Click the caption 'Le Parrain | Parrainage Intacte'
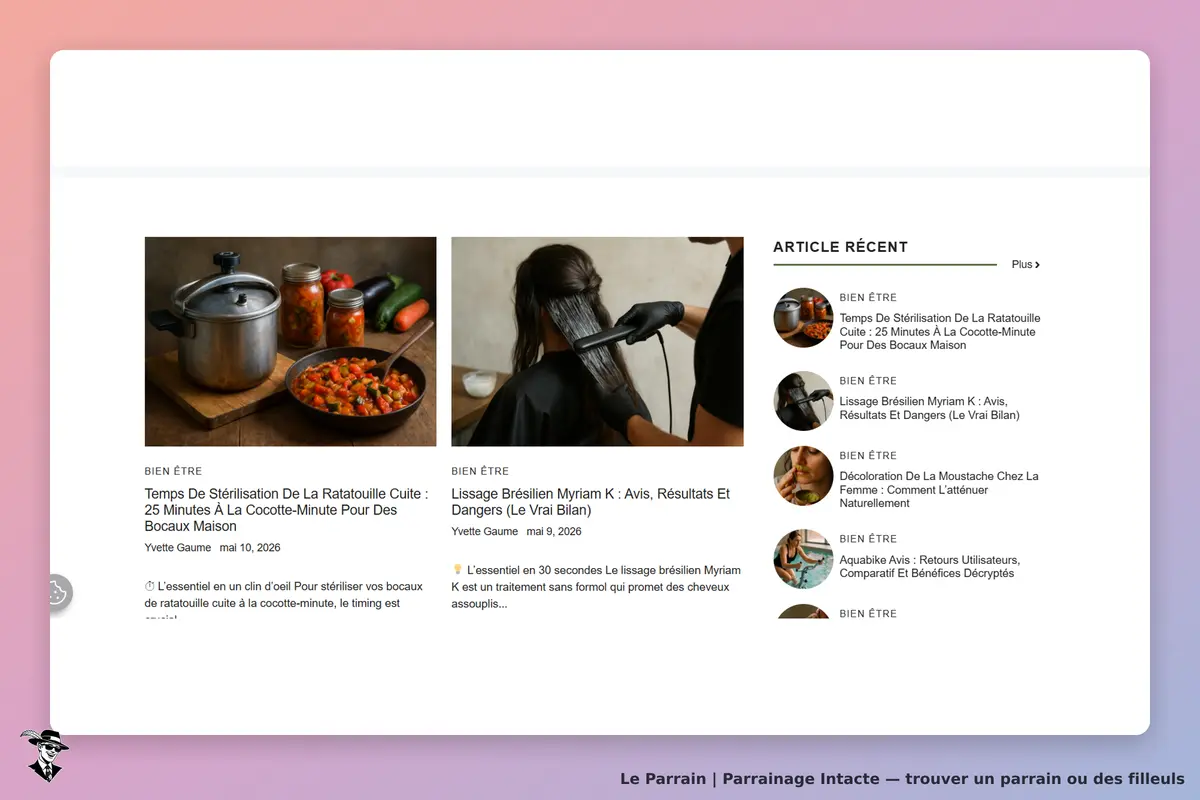The width and height of the screenshot is (1200, 800). click(902, 779)
